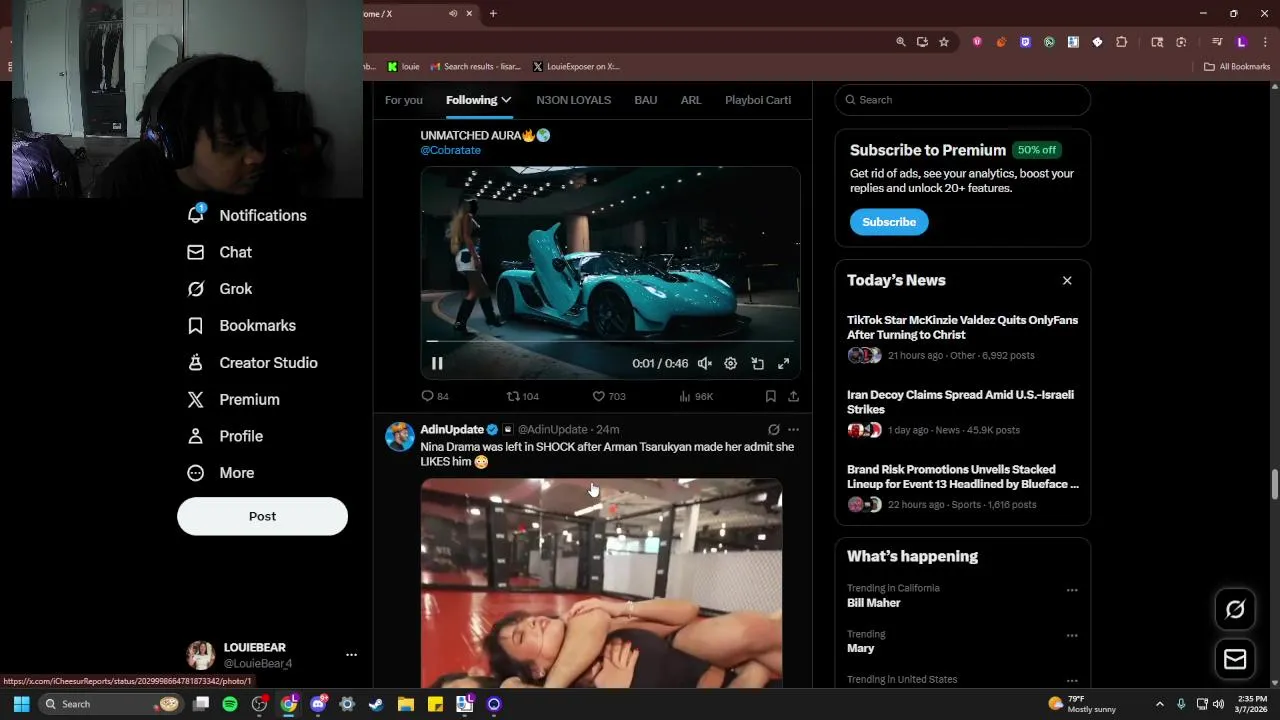This screenshot has width=1280, height=720.
Task: Switch to the N3ON LOYALS tab
Action: coord(573,100)
